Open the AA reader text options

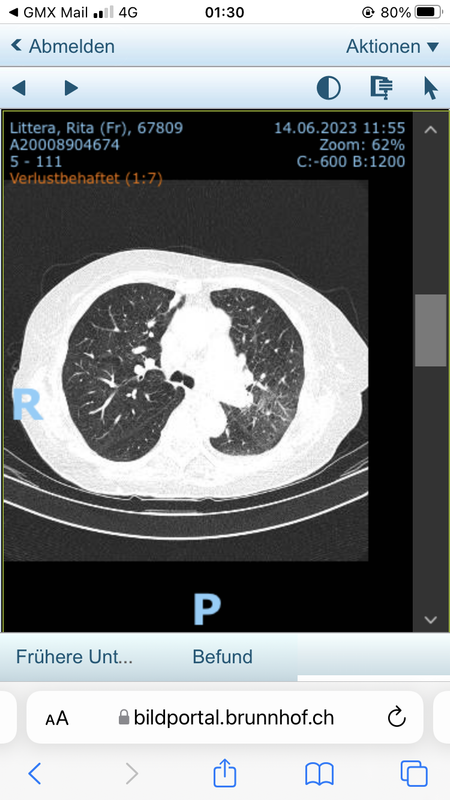point(57,718)
